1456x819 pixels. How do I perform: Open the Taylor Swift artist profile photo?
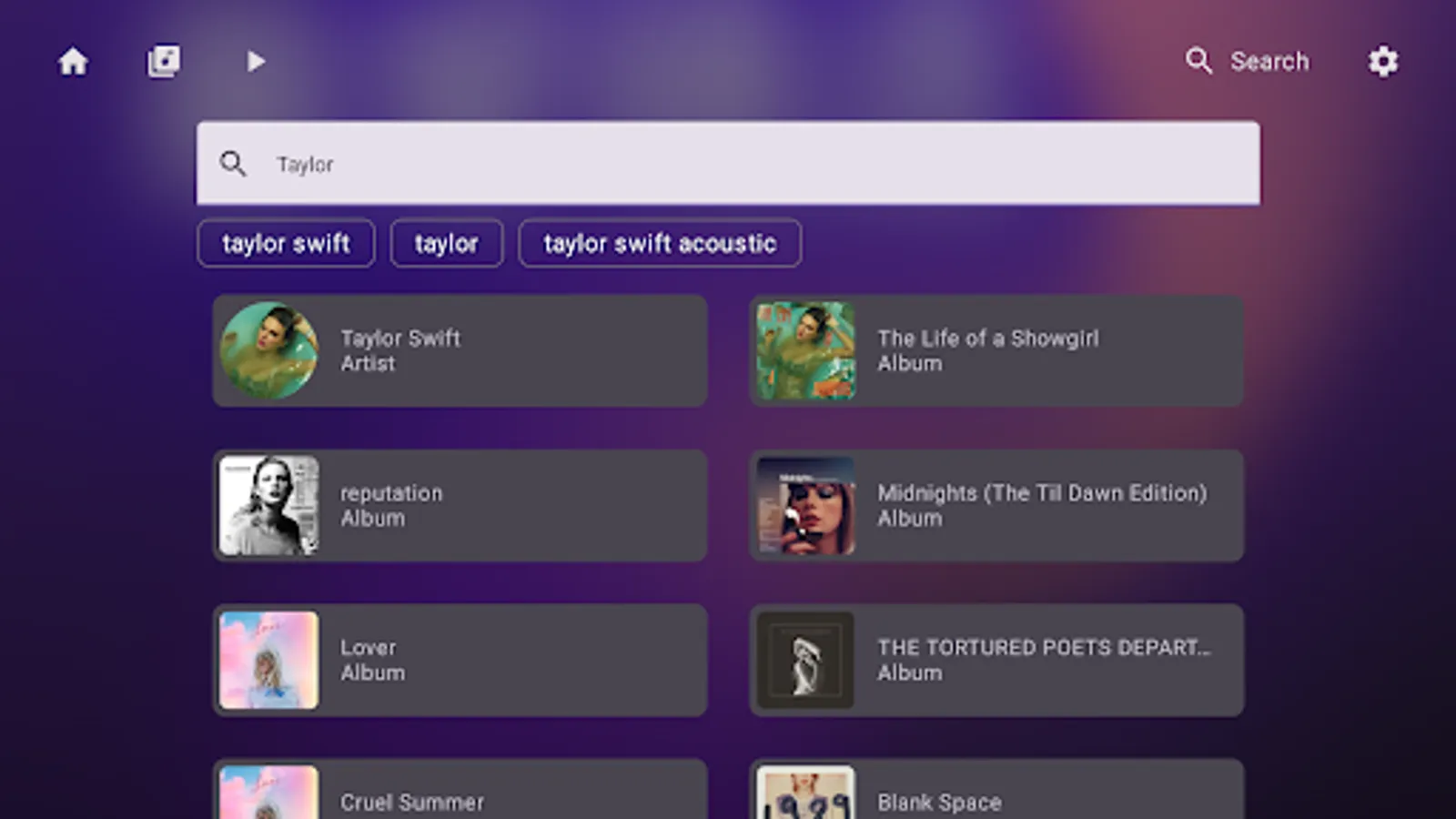pos(268,350)
